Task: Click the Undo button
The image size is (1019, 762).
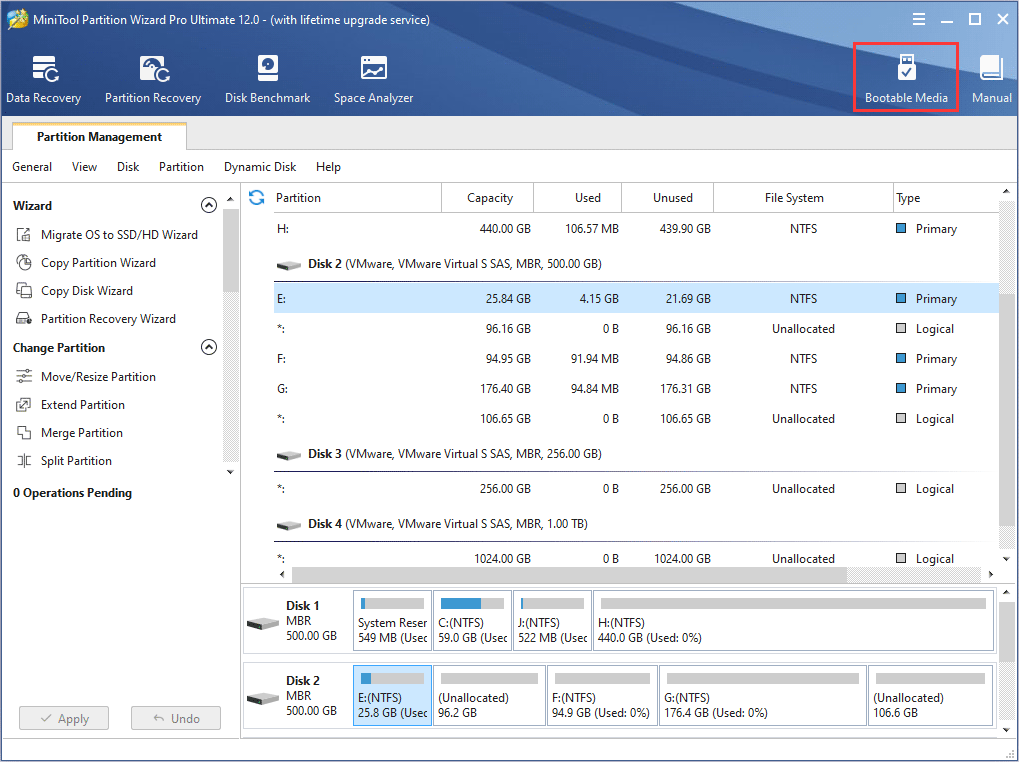Action: (x=175, y=718)
